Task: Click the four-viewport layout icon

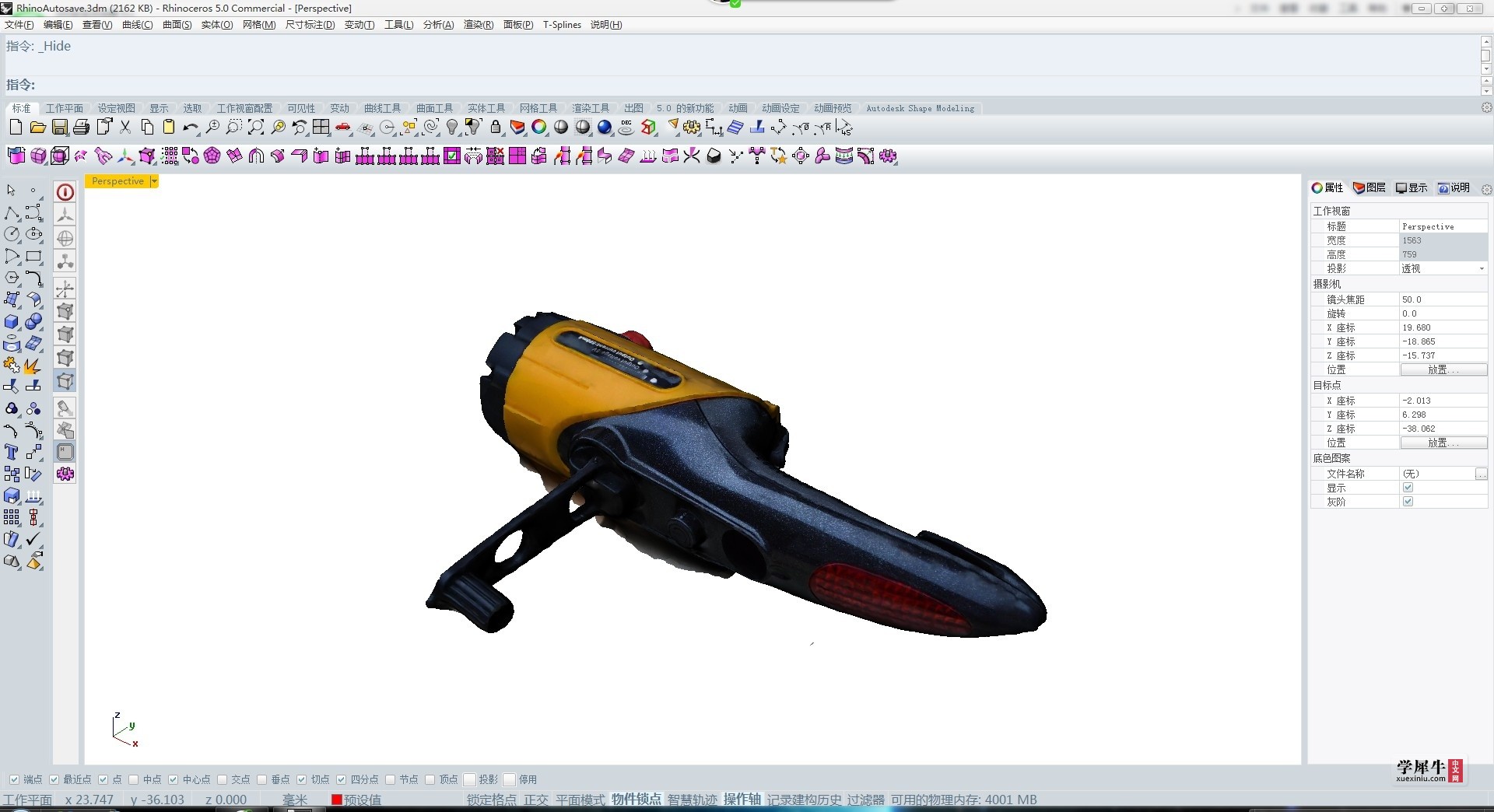Action: (321, 128)
